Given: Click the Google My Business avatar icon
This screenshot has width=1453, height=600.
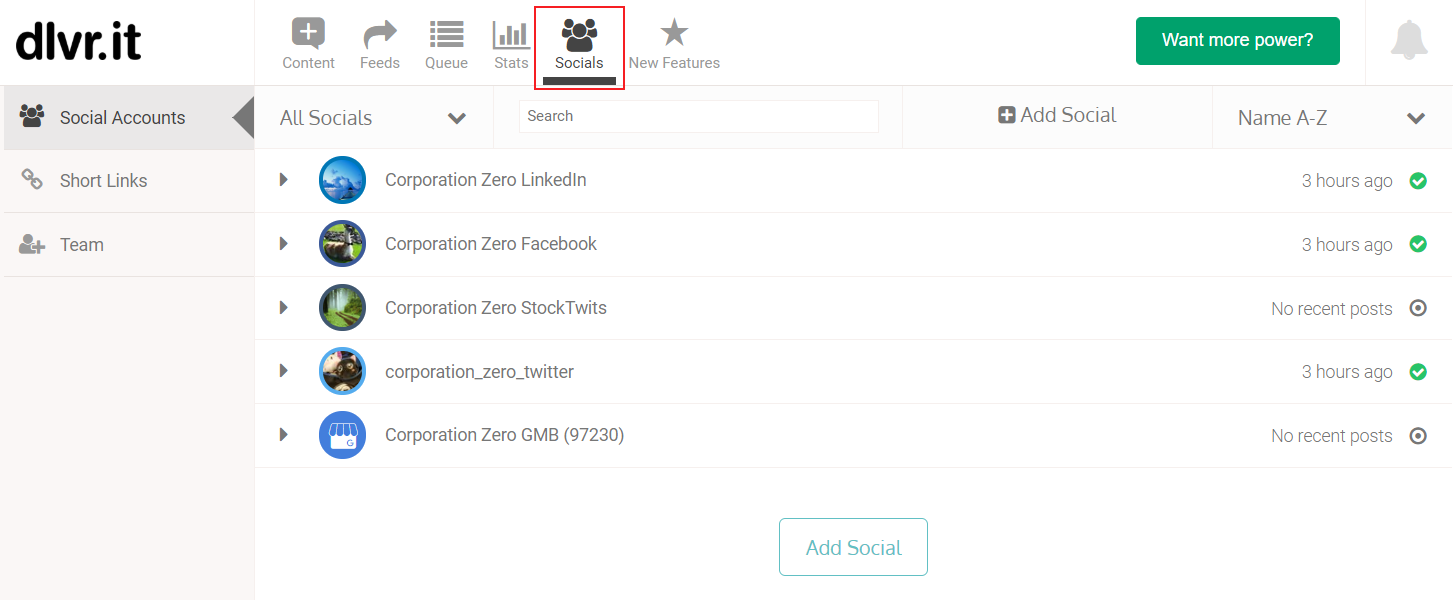Looking at the screenshot, I should (x=342, y=435).
